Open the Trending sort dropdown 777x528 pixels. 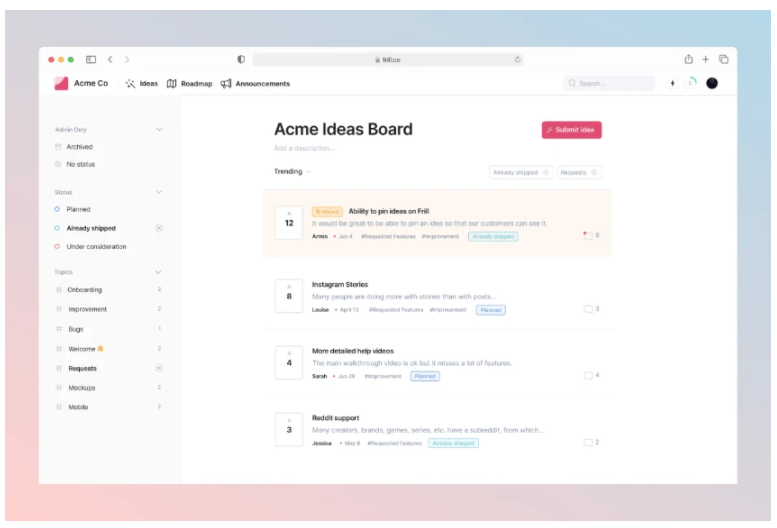[x=292, y=172]
